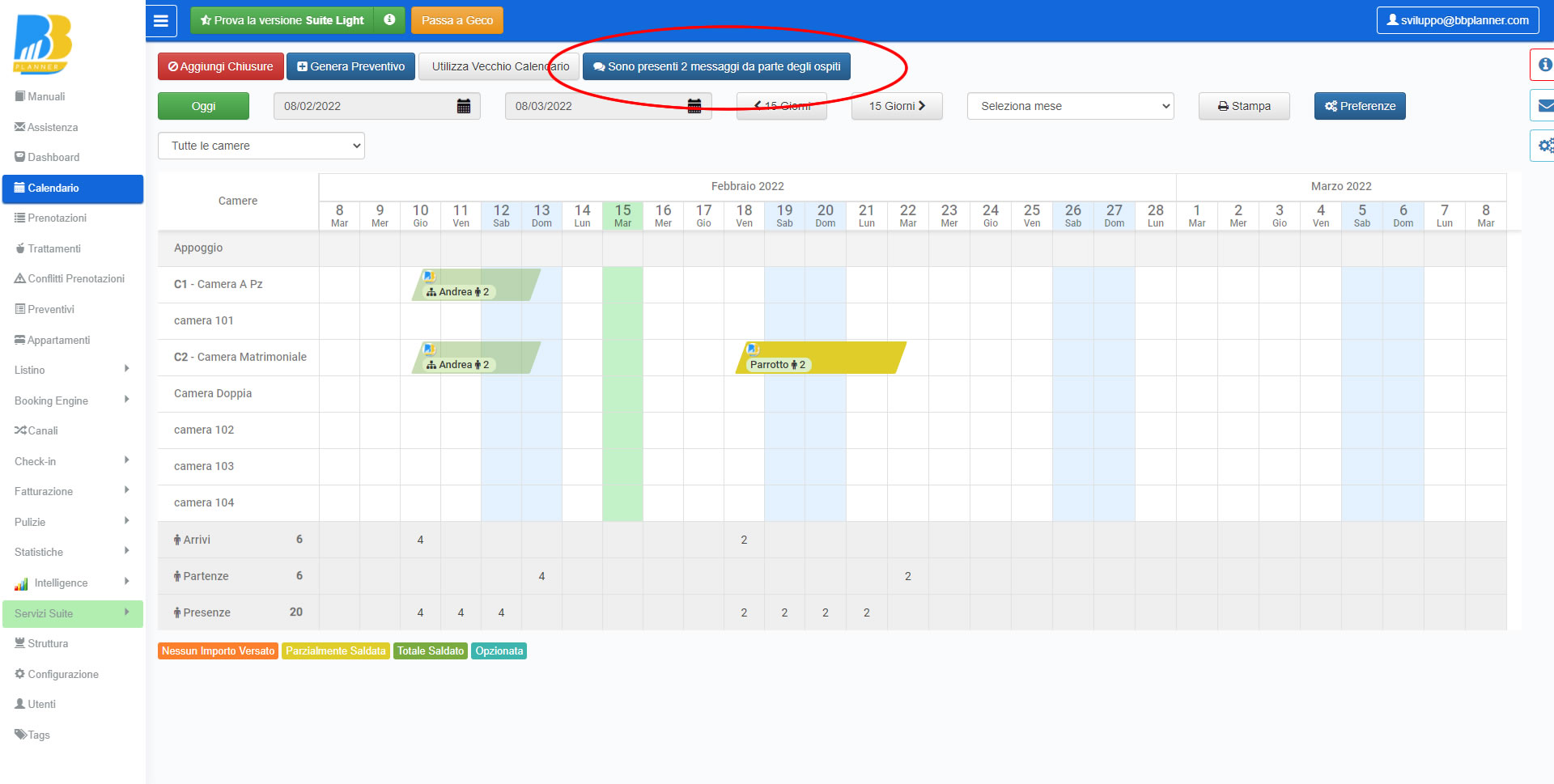Screen dimensions: 1554x784
Task: Click the info icon beside Suite Light
Action: coord(389,20)
